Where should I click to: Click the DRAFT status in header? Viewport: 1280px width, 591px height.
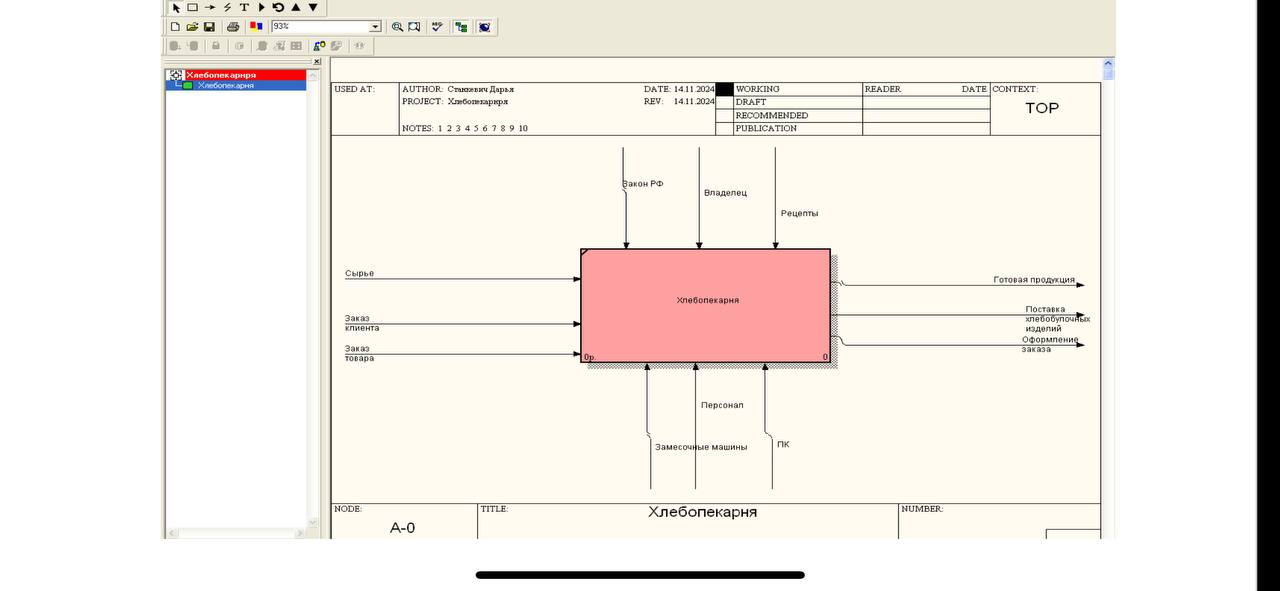(751, 102)
